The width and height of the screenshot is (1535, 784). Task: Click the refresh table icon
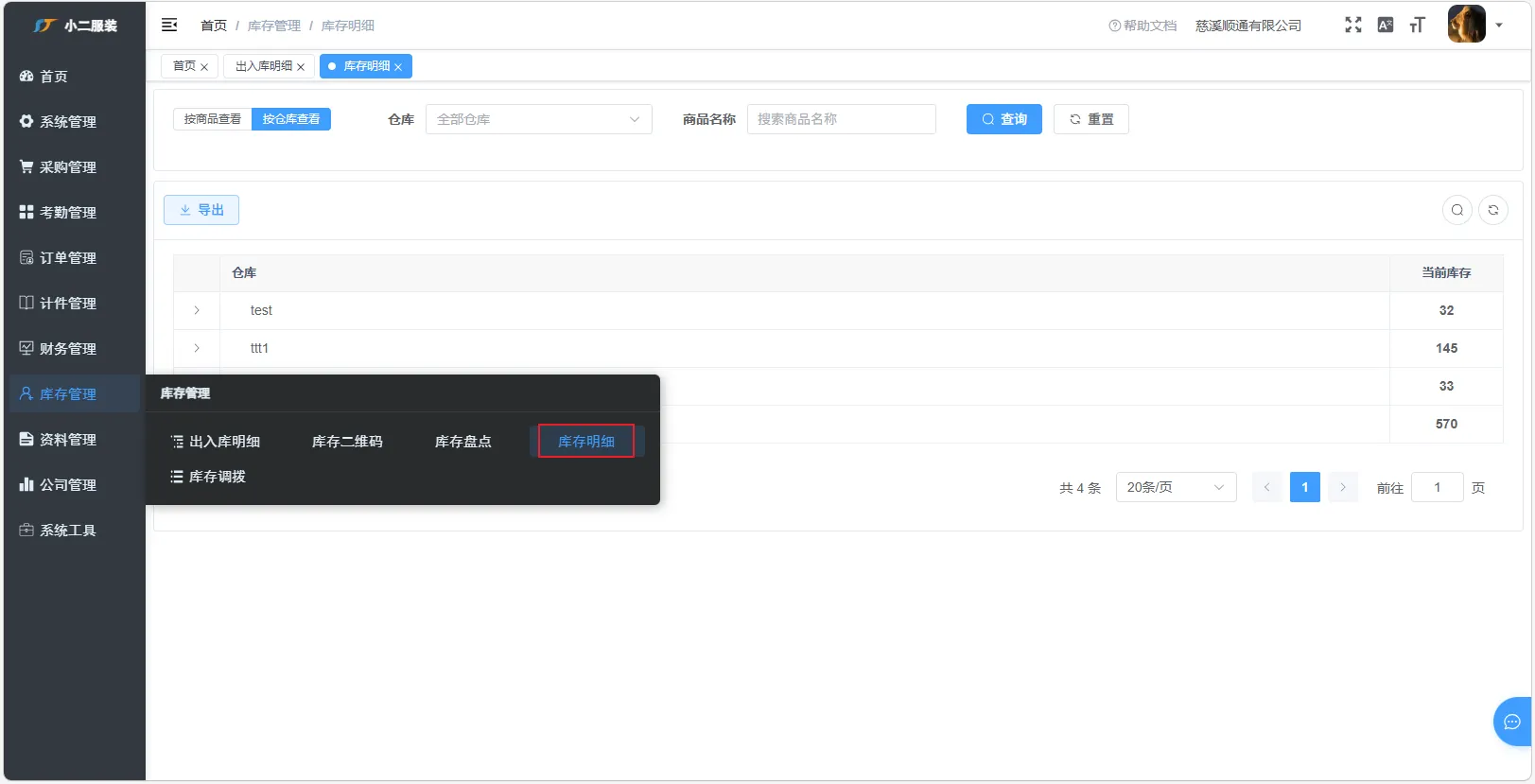click(x=1493, y=210)
